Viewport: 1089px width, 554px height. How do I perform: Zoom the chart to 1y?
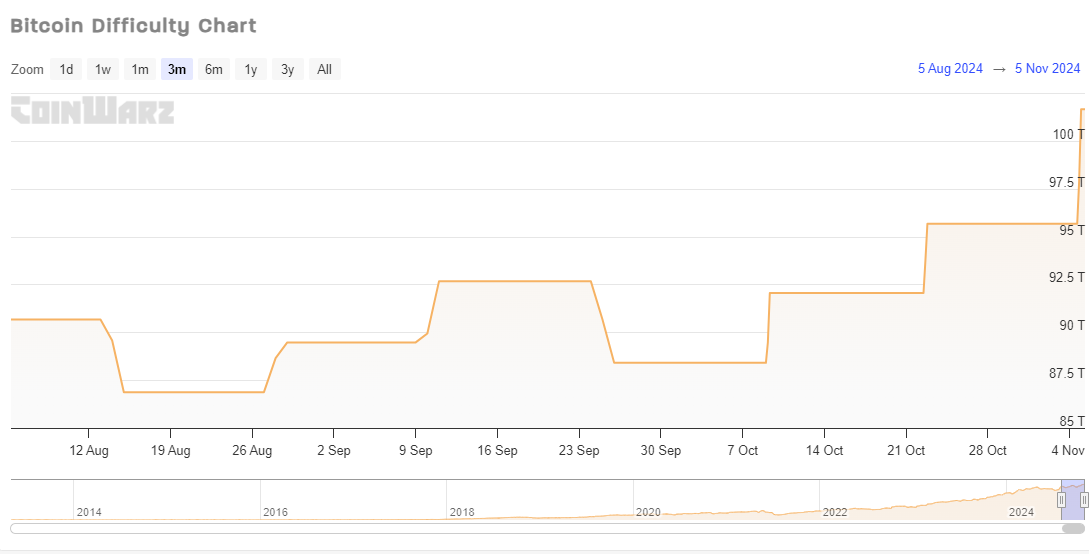[x=251, y=69]
